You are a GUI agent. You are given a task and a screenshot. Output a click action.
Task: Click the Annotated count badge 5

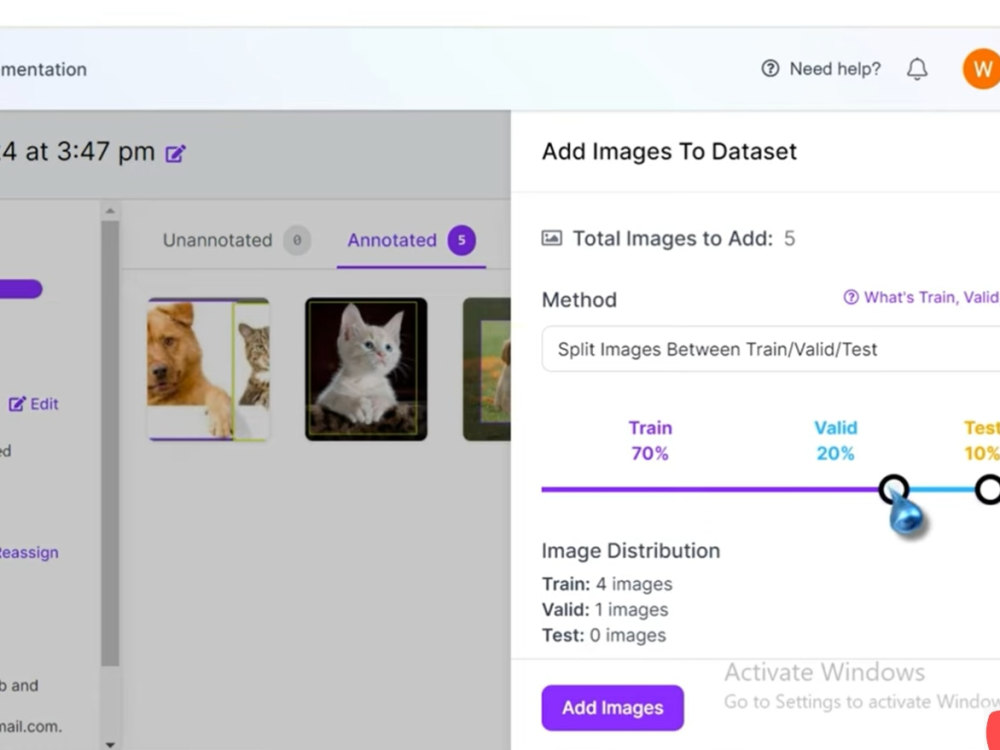point(461,240)
